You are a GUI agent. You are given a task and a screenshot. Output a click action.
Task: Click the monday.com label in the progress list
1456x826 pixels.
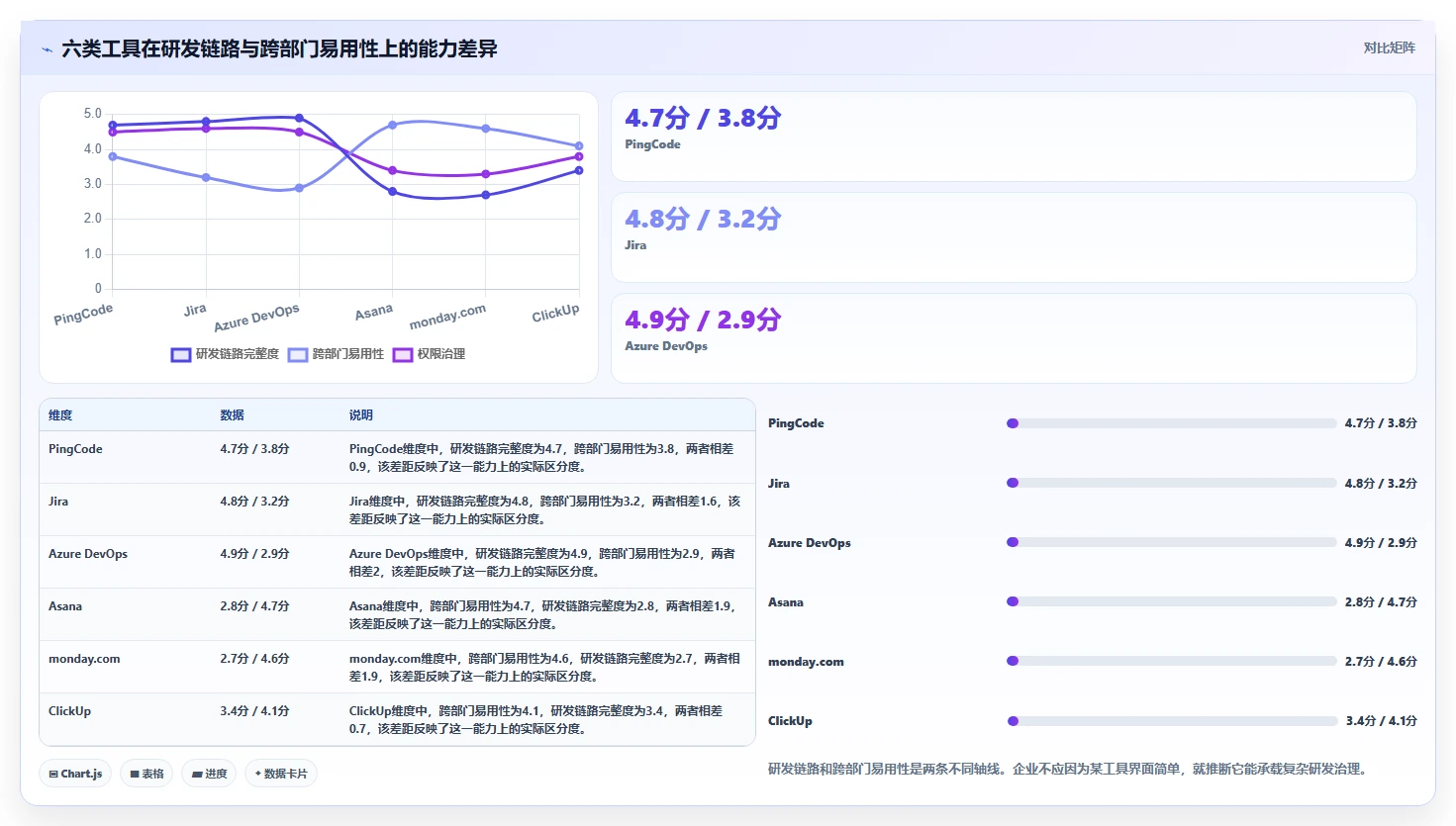806,662
